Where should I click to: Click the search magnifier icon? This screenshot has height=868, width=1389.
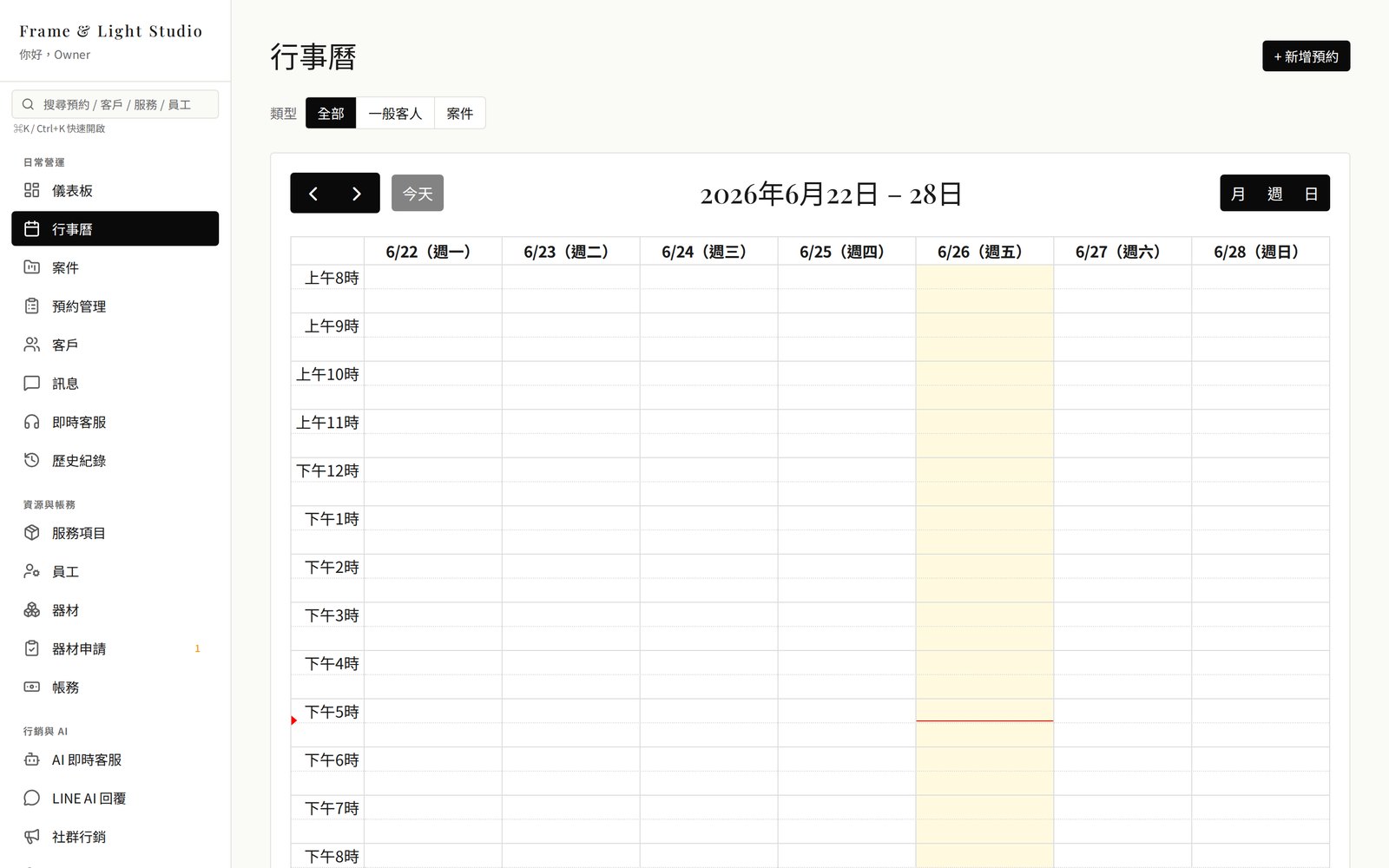pyautogui.click(x=28, y=104)
